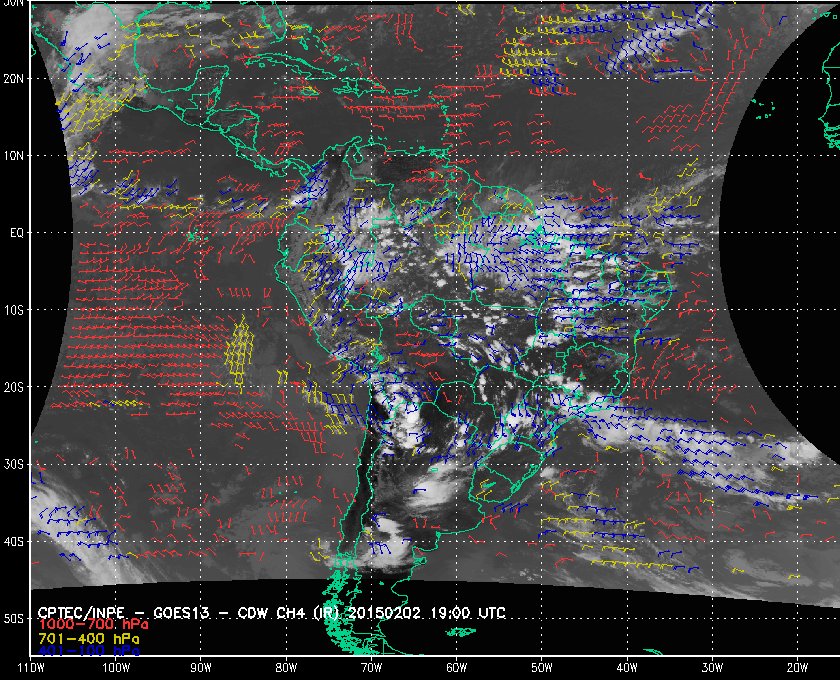Click the 401-100 hPa blue legend label
This screenshot has width=840, height=680.
click(x=88, y=651)
